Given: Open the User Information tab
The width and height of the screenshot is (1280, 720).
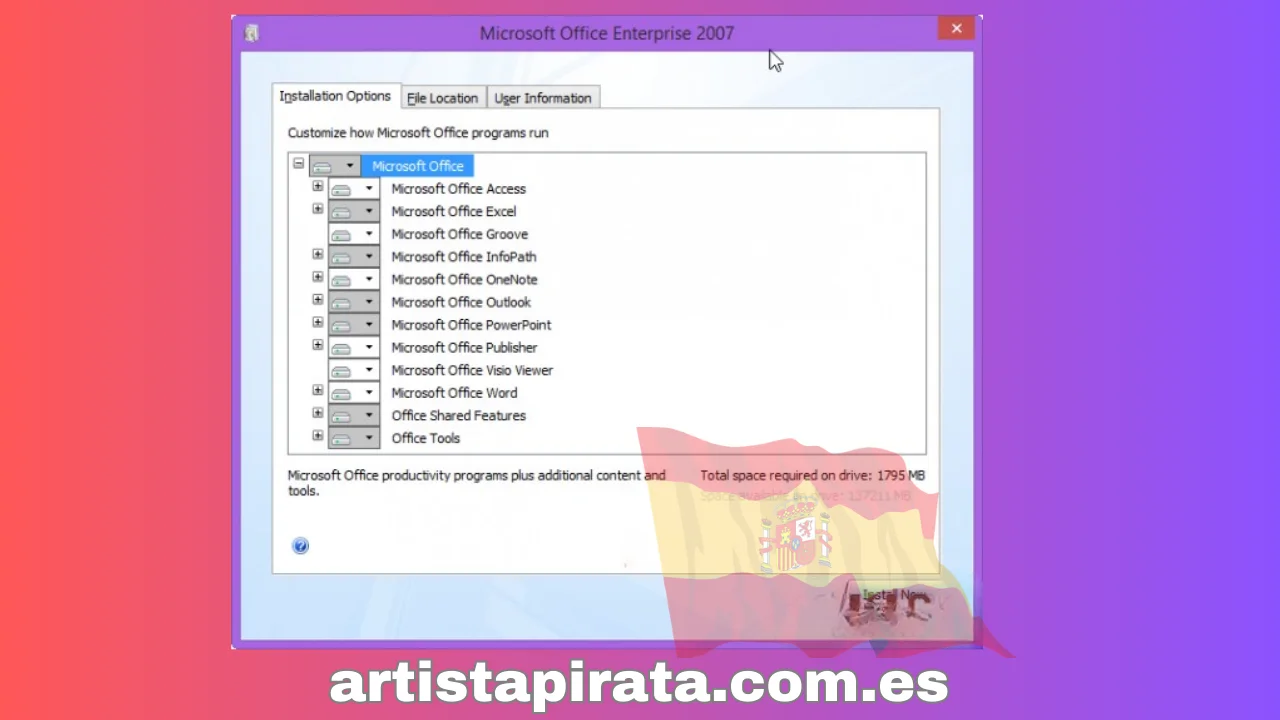Looking at the screenshot, I should pyautogui.click(x=543, y=98).
